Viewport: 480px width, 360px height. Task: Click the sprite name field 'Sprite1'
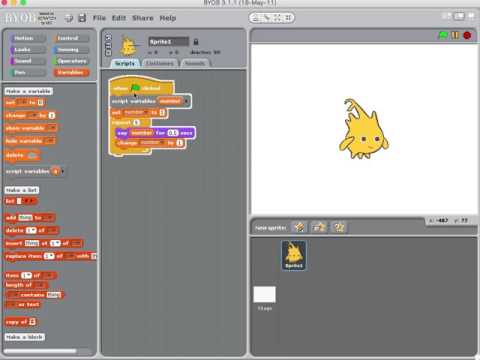tap(168, 42)
